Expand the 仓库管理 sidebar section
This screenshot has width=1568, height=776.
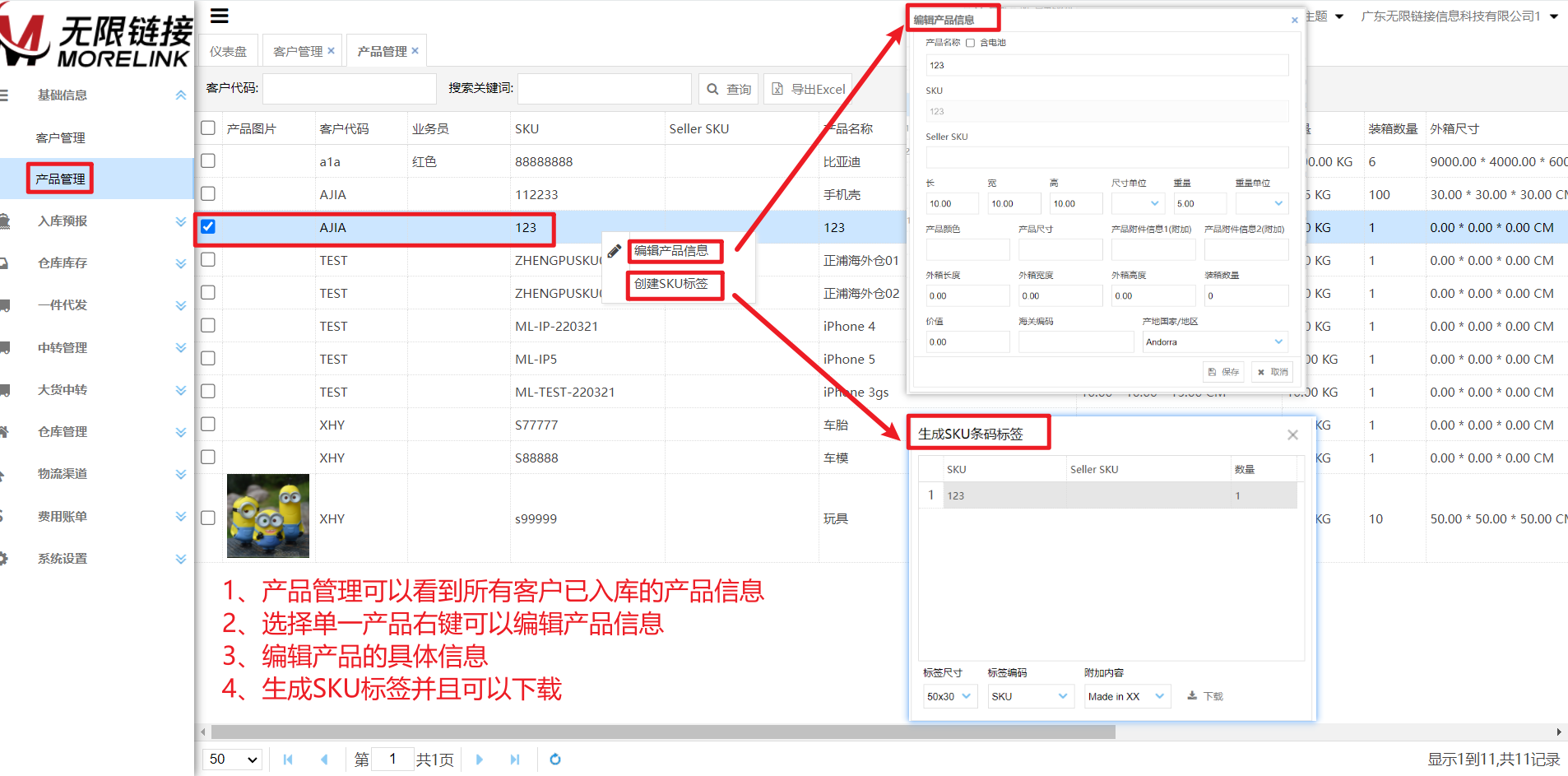coord(181,432)
